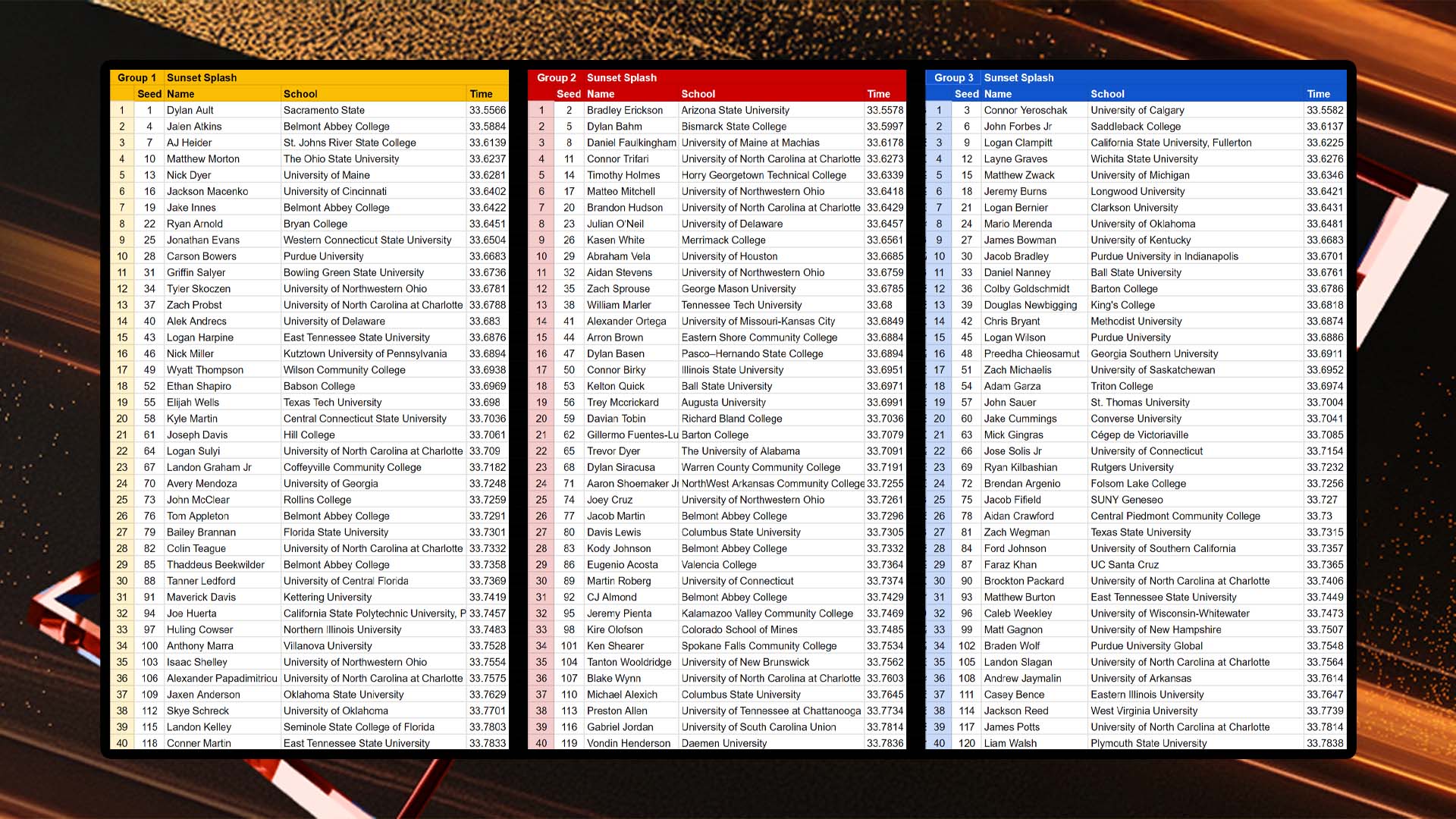This screenshot has width=1456, height=819.
Task: Click Plymouth State University cell
Action: click(1148, 743)
